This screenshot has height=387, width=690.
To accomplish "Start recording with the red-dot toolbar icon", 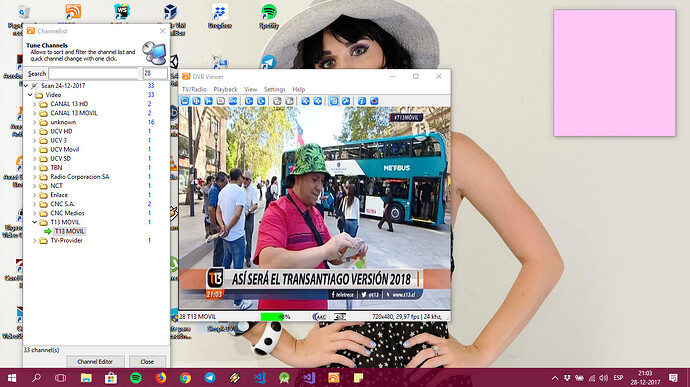I will click(374, 101).
